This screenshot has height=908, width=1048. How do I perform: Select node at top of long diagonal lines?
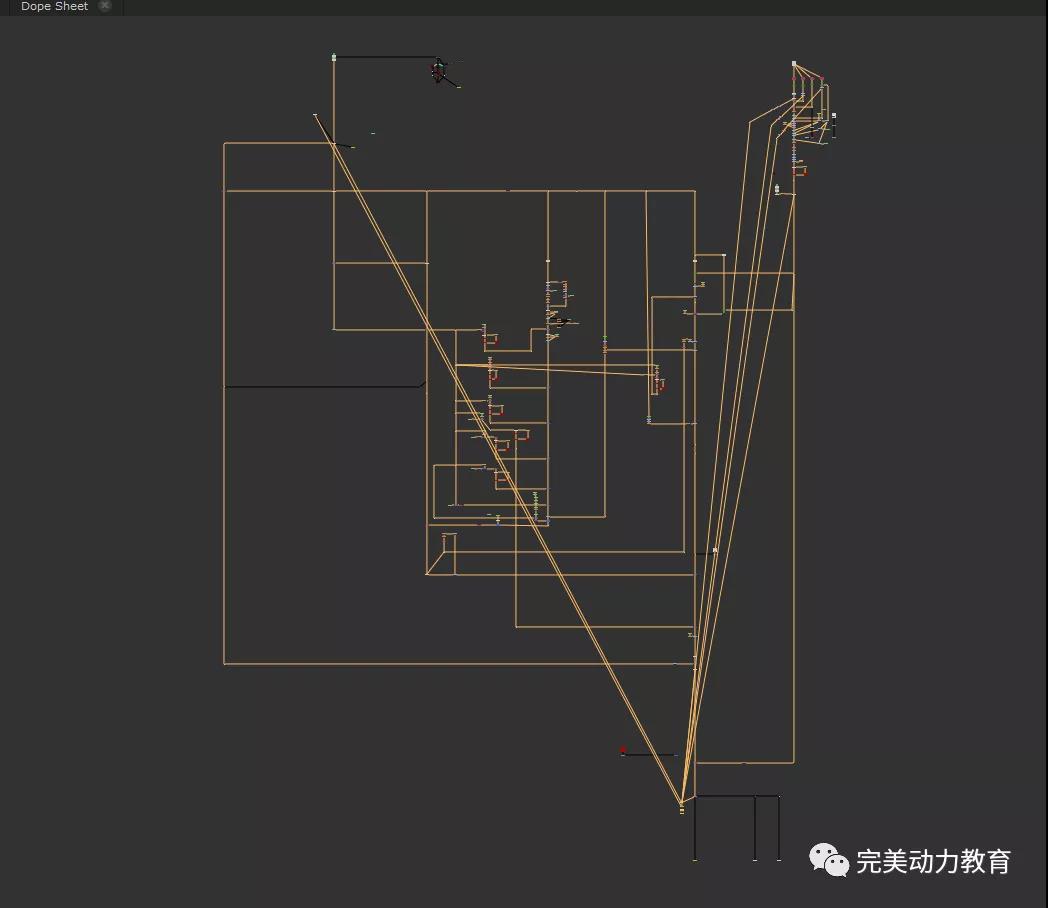[x=315, y=115]
